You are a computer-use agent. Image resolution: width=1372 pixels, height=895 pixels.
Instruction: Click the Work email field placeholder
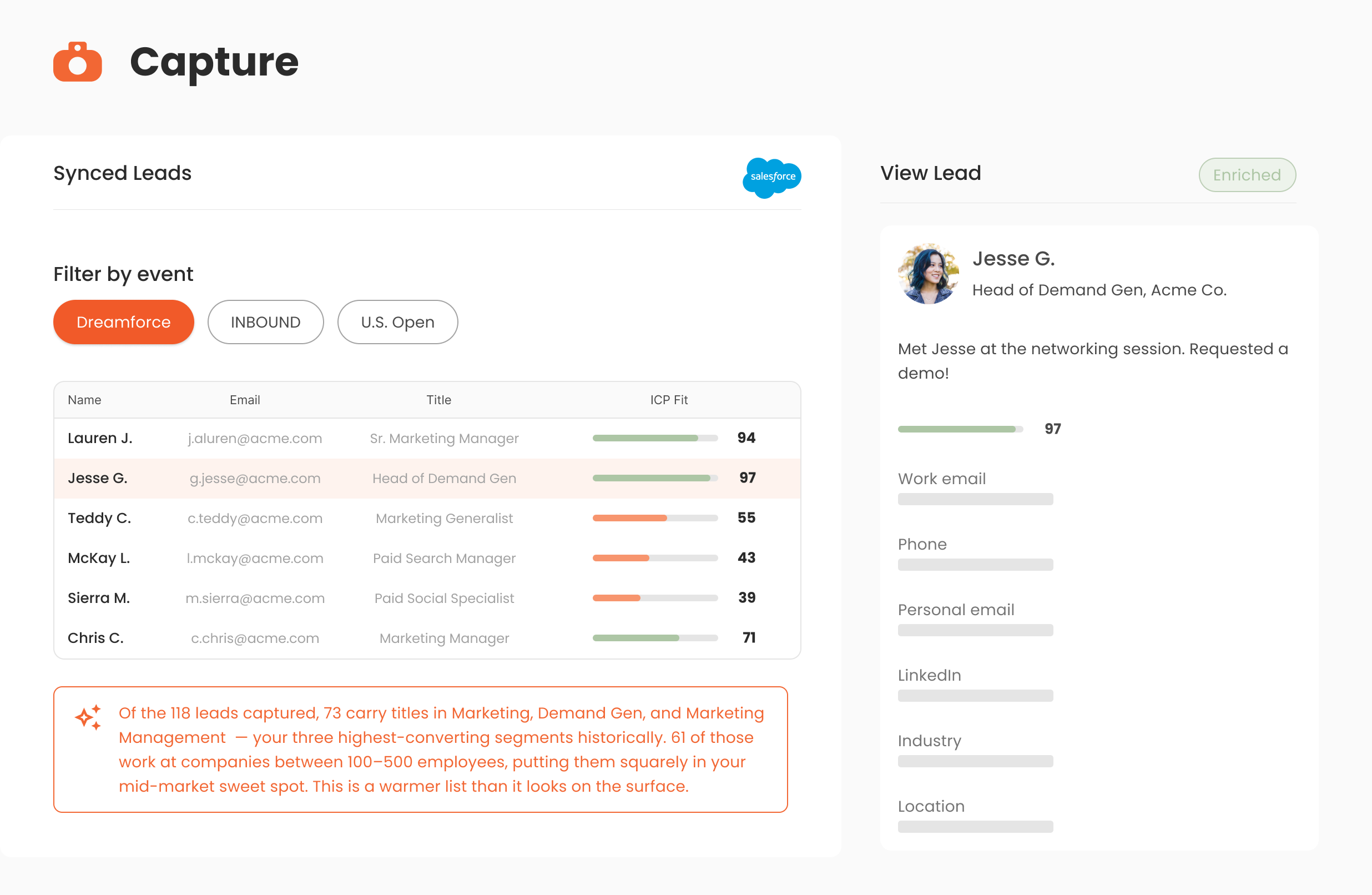pos(975,499)
